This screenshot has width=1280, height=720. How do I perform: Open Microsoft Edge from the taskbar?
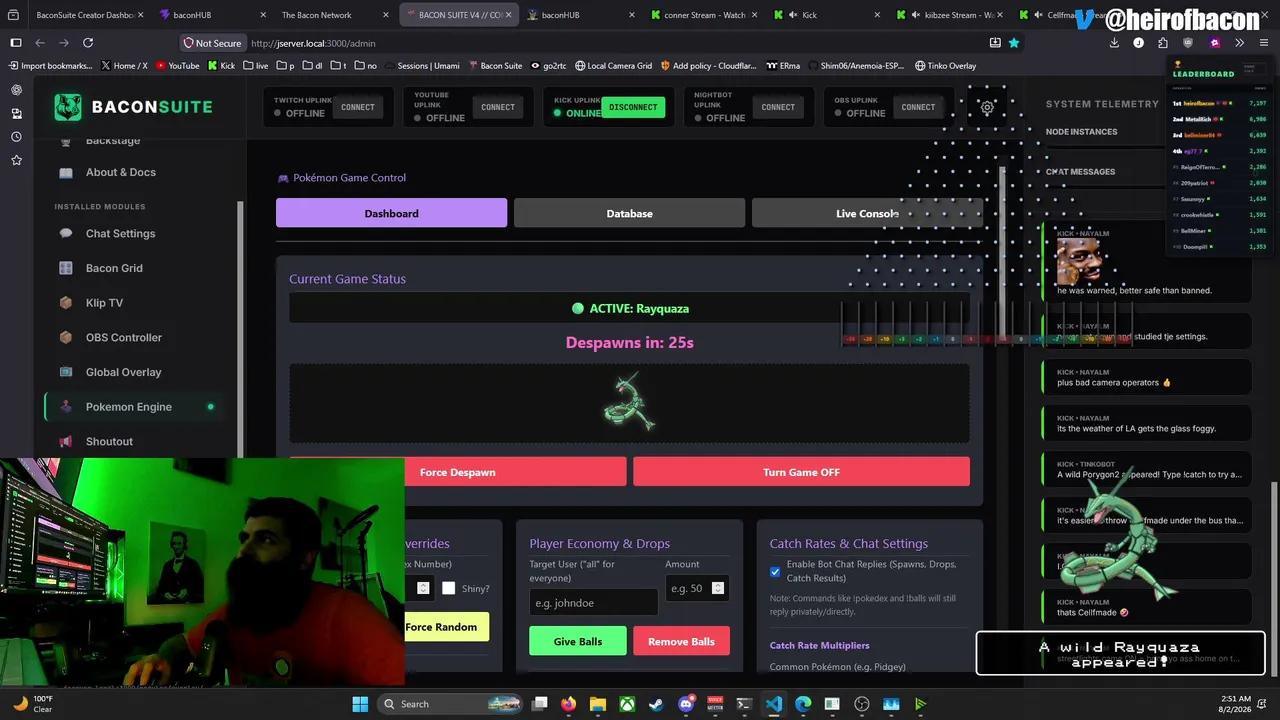pyautogui.click(x=803, y=704)
